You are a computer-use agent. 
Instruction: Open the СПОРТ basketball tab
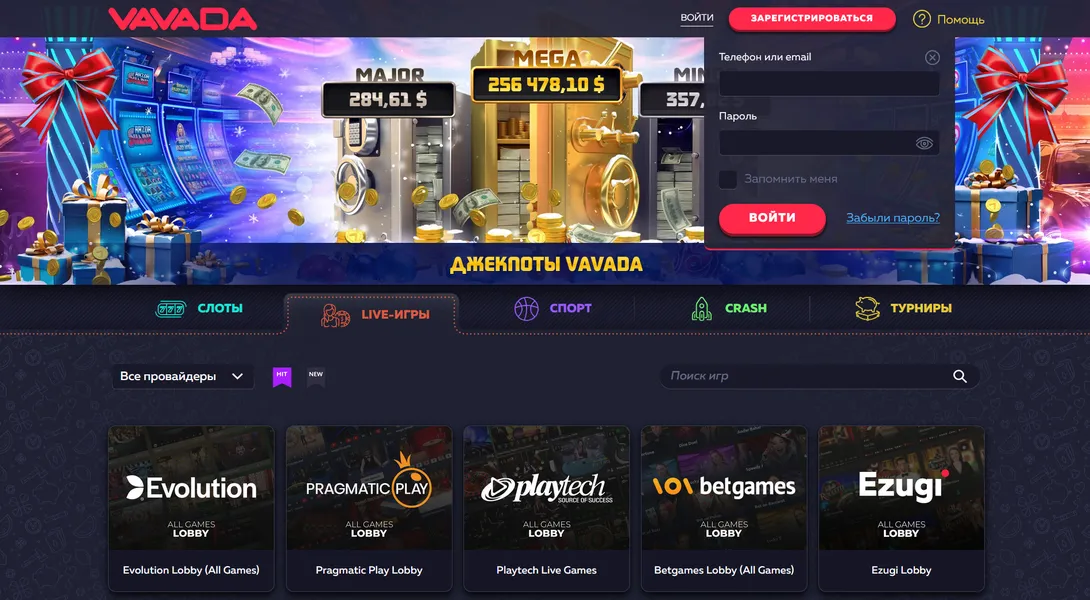coord(553,308)
